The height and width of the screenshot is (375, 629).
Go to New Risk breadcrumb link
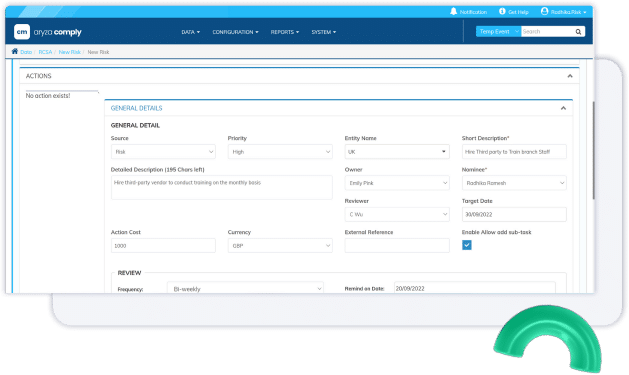(x=70, y=52)
